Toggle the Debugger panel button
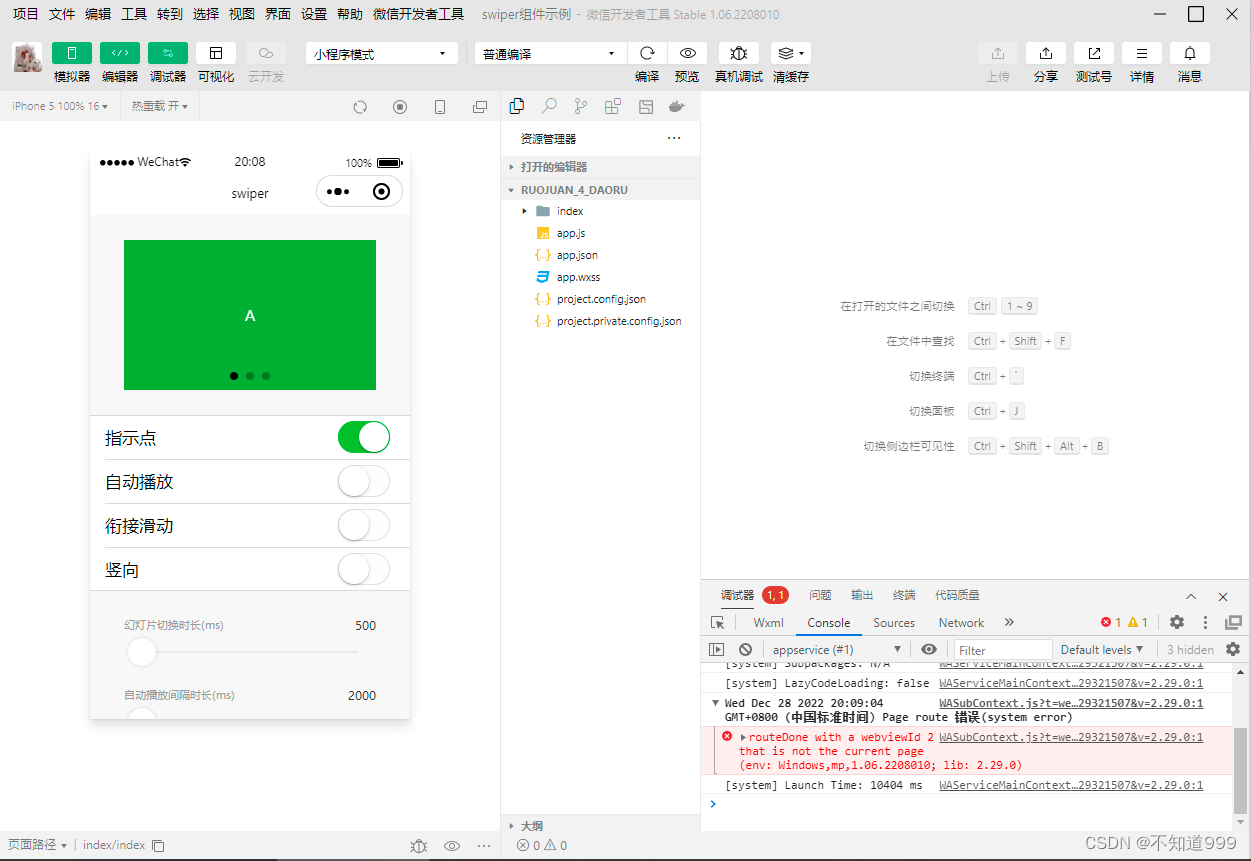Viewport: 1251px width, 861px height. tap(168, 53)
